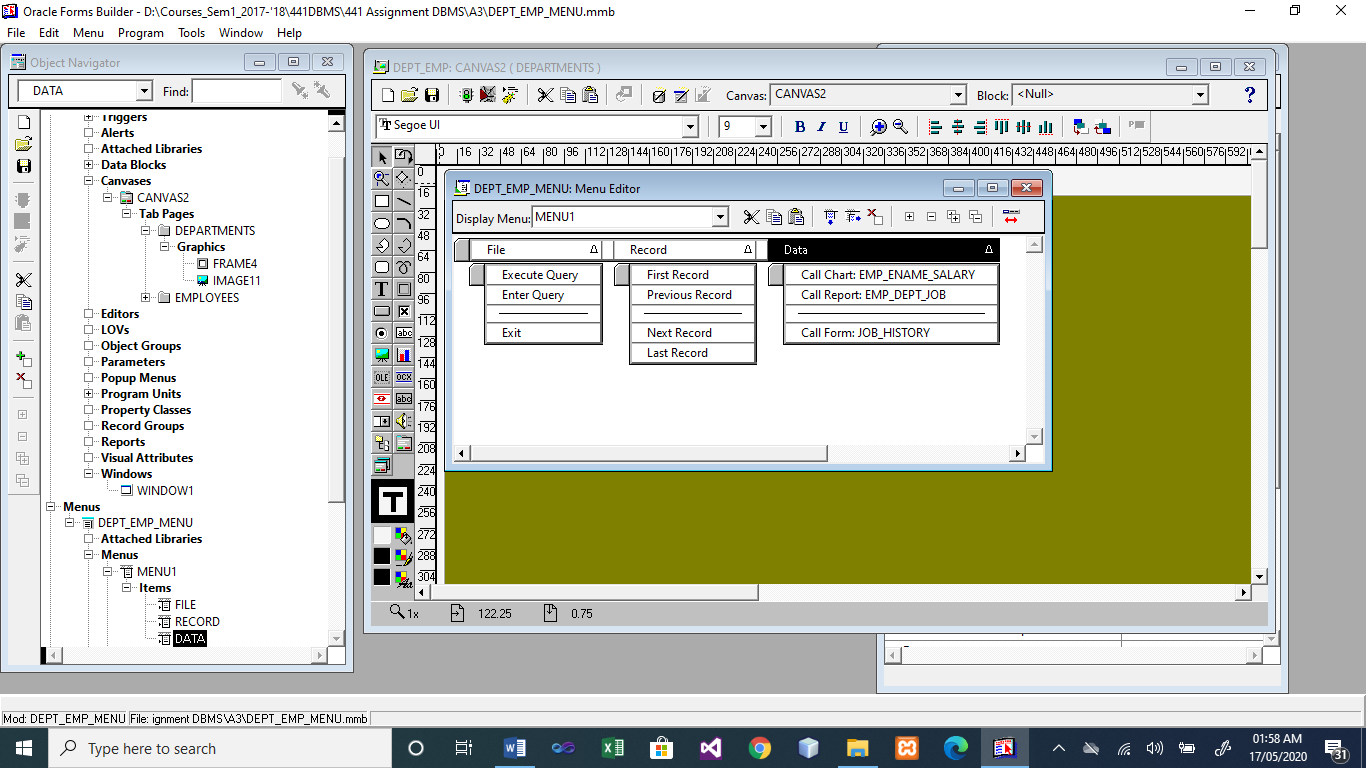Screen dimensions: 1366x768
Task: Select the Text tool in the tool palette
Action: (382, 289)
